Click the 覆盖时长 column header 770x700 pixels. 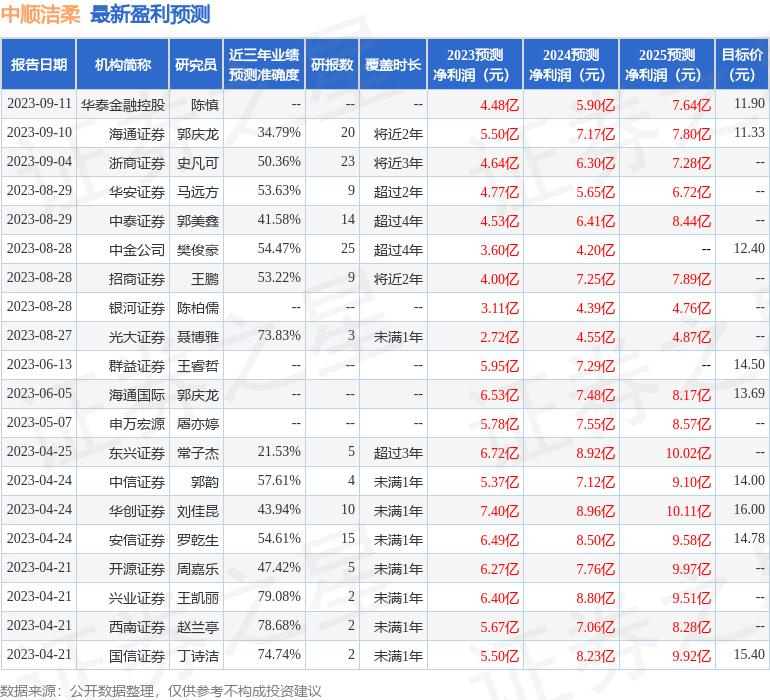pos(393,64)
